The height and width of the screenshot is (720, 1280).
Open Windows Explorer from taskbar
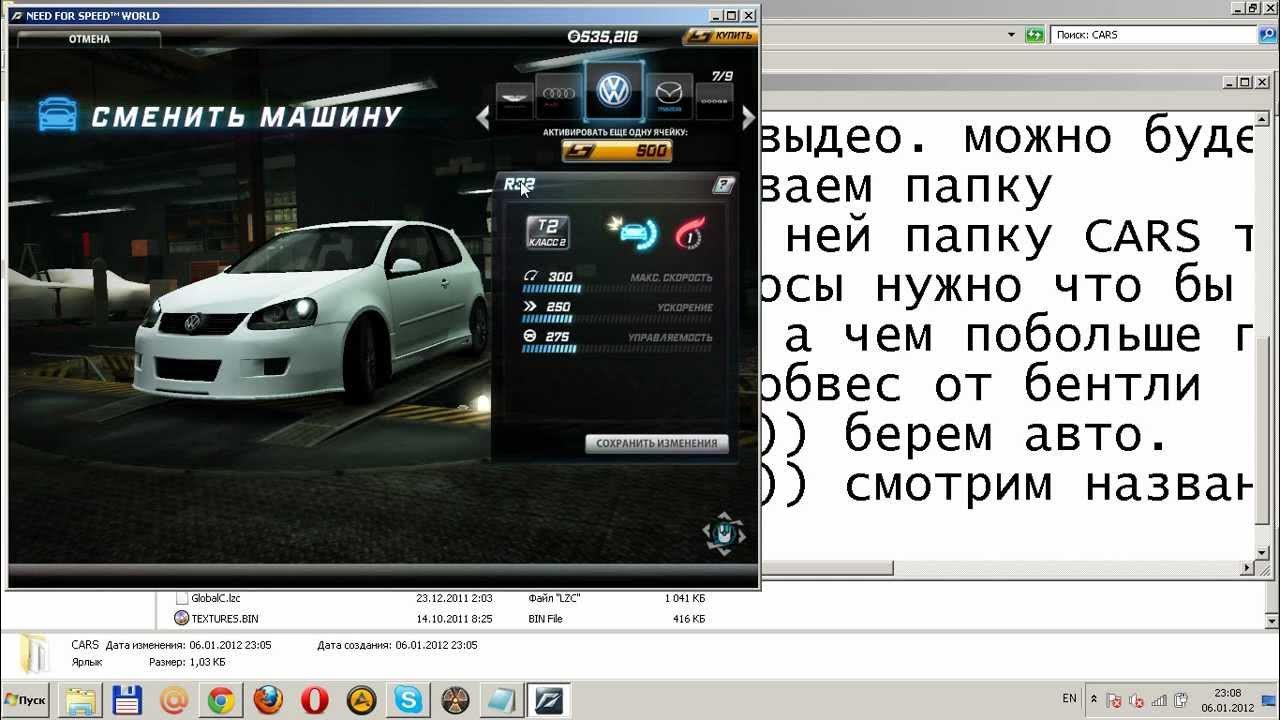pyautogui.click(x=81, y=700)
